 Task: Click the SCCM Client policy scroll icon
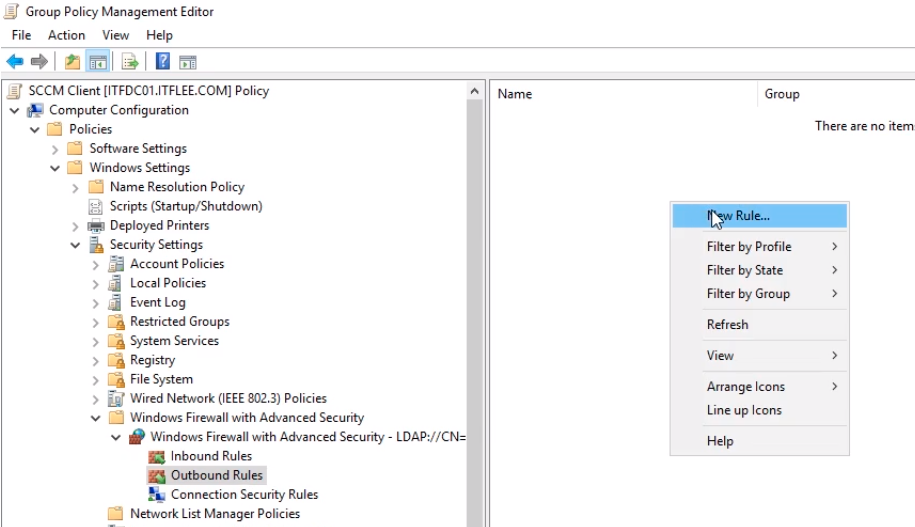click(x=15, y=91)
